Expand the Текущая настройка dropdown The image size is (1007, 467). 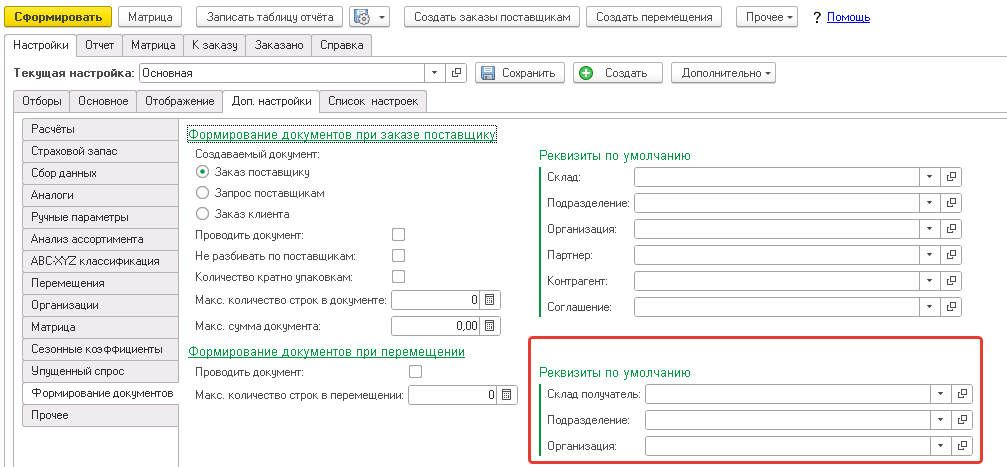pos(435,73)
